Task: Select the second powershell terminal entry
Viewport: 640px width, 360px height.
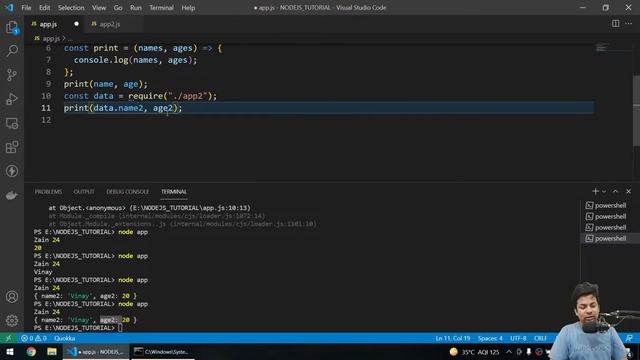Action: tap(610, 216)
